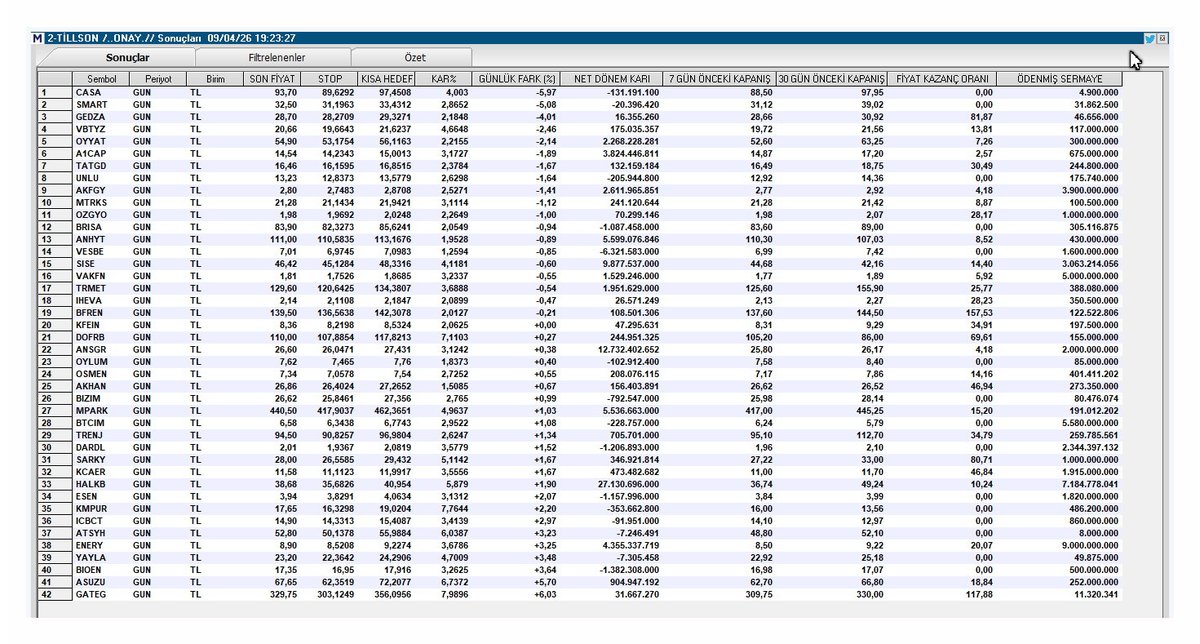1200x644 pixels.
Task: Click row number 21 cell
Action: pyautogui.click(x=55, y=337)
